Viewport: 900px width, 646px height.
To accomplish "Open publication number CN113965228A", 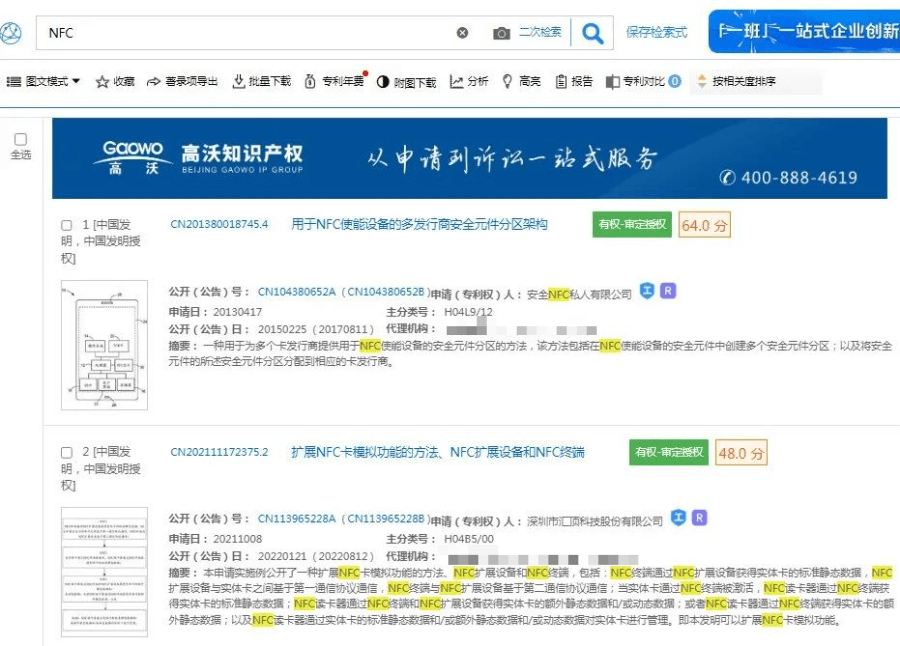I will (298, 520).
